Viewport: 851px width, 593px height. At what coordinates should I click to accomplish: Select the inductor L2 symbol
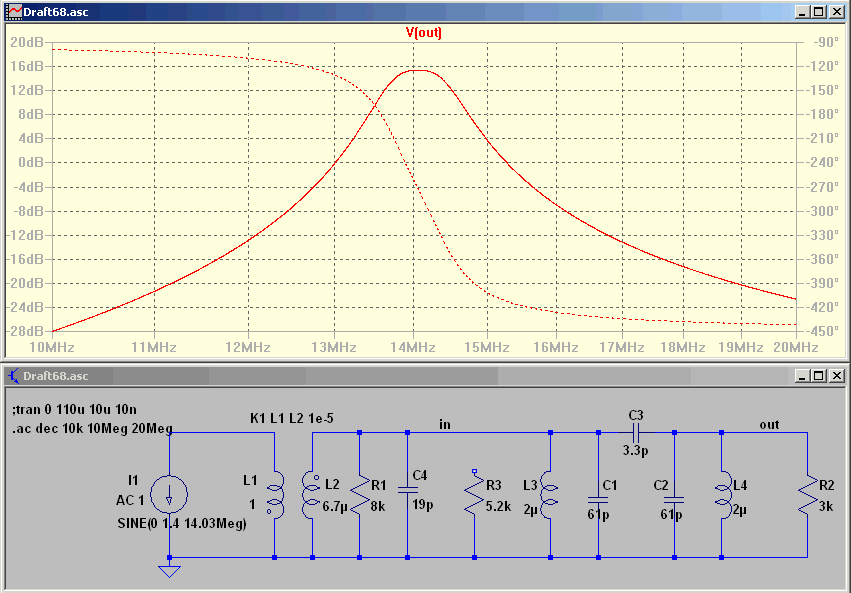pyautogui.click(x=310, y=494)
